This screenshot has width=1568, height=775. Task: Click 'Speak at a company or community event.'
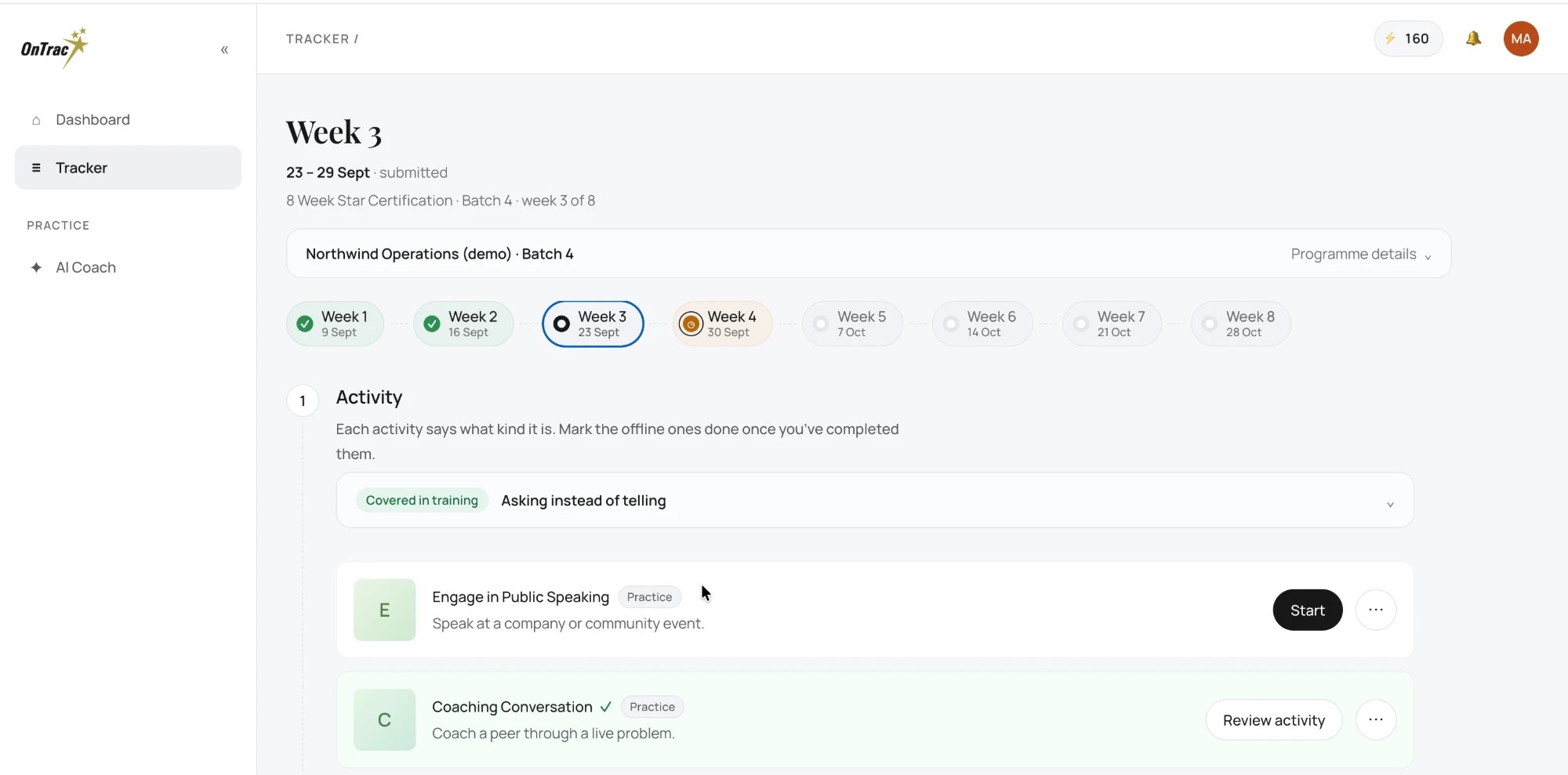pyautogui.click(x=568, y=624)
